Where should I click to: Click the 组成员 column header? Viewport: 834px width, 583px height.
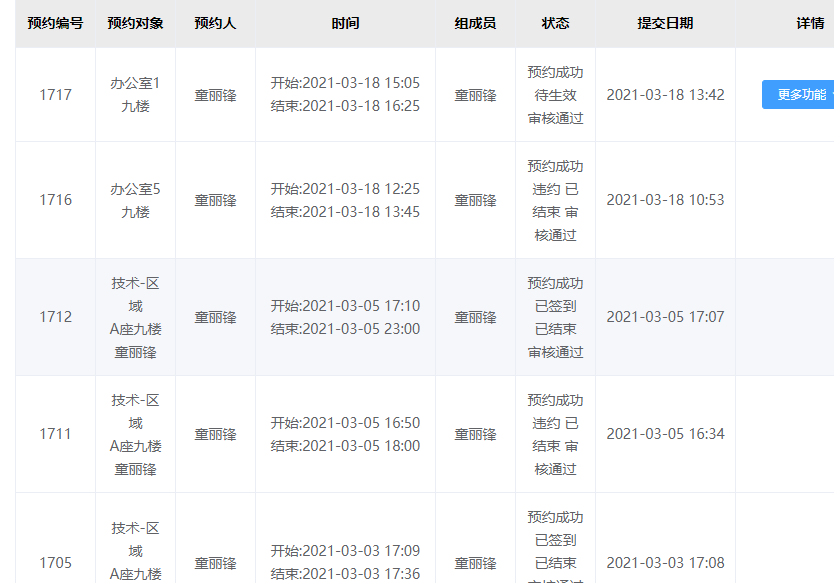(x=475, y=23)
